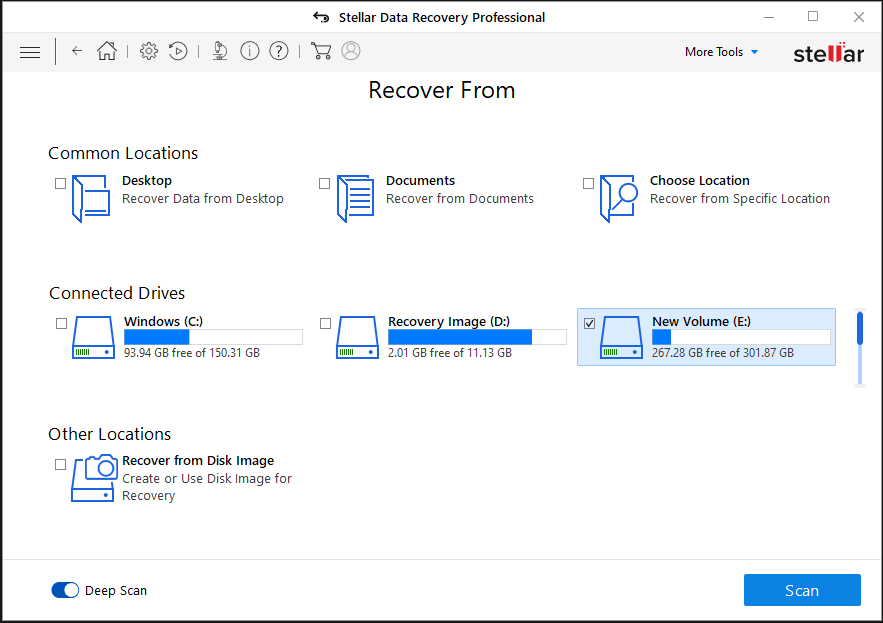Open Settings via the gear icon
Viewport: 883px width, 623px height.
pos(148,51)
